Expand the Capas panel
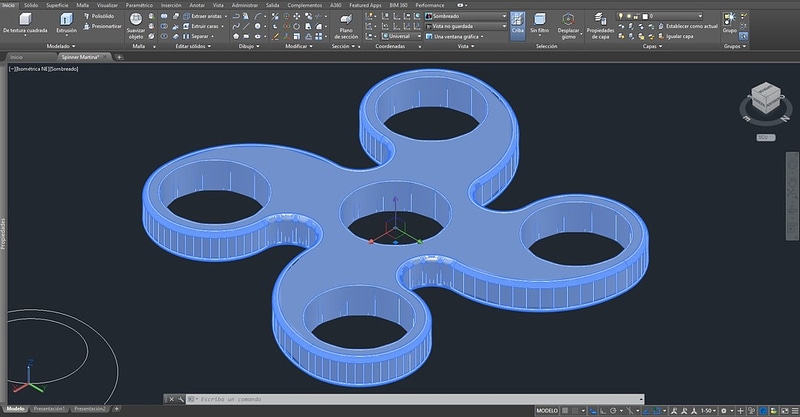 pyautogui.click(x=652, y=46)
